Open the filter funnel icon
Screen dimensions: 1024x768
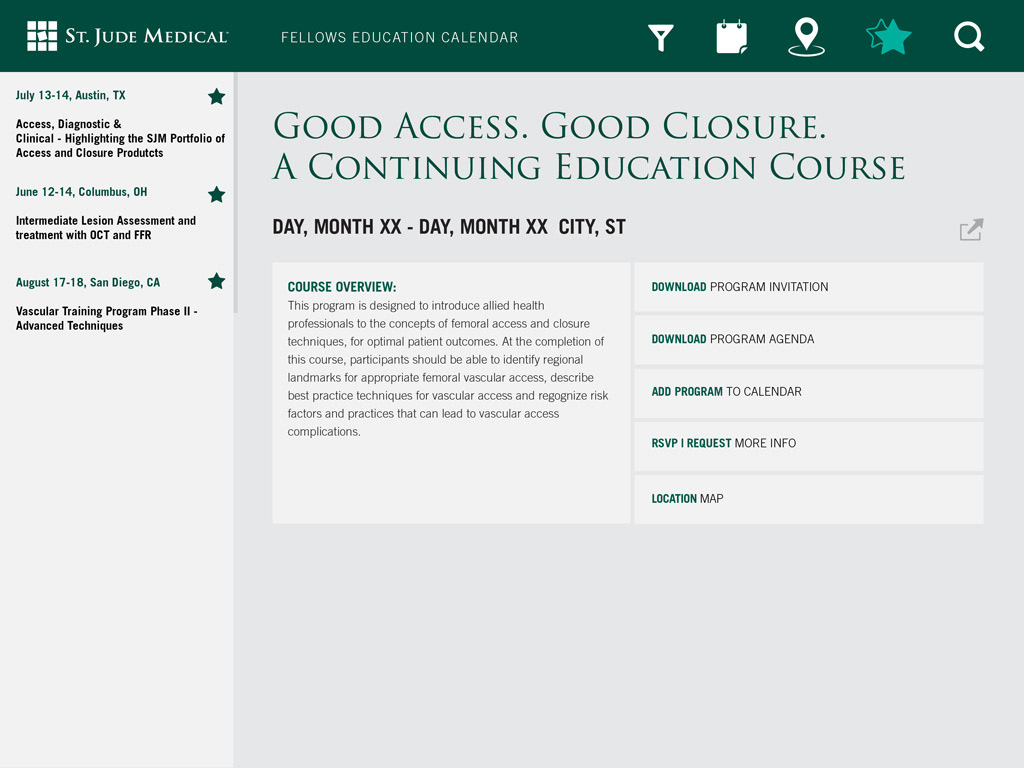(660, 38)
